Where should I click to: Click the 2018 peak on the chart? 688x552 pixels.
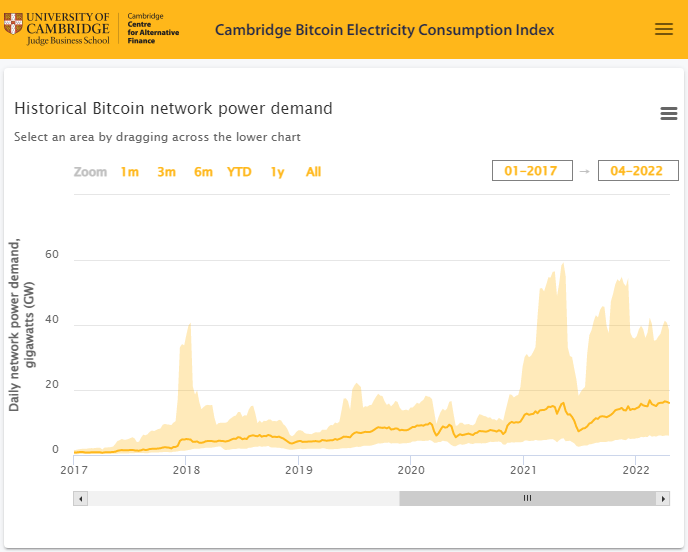[x=188, y=326]
